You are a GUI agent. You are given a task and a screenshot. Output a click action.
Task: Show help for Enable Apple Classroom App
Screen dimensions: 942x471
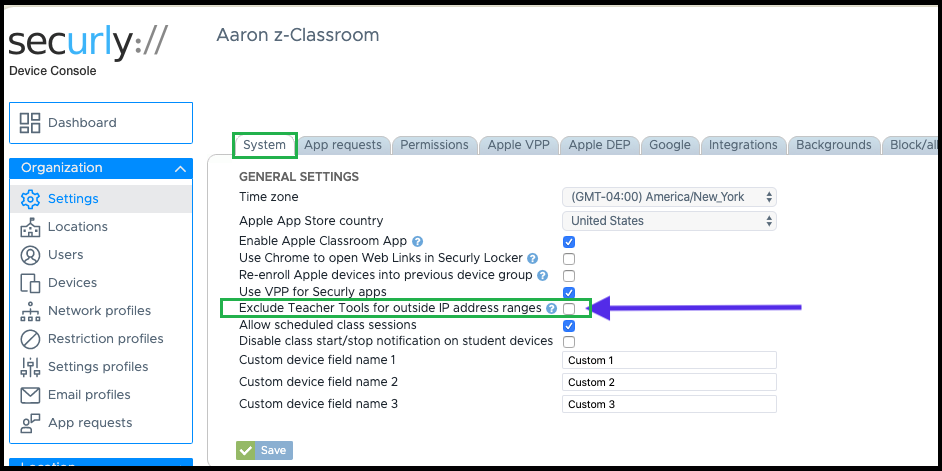418,242
